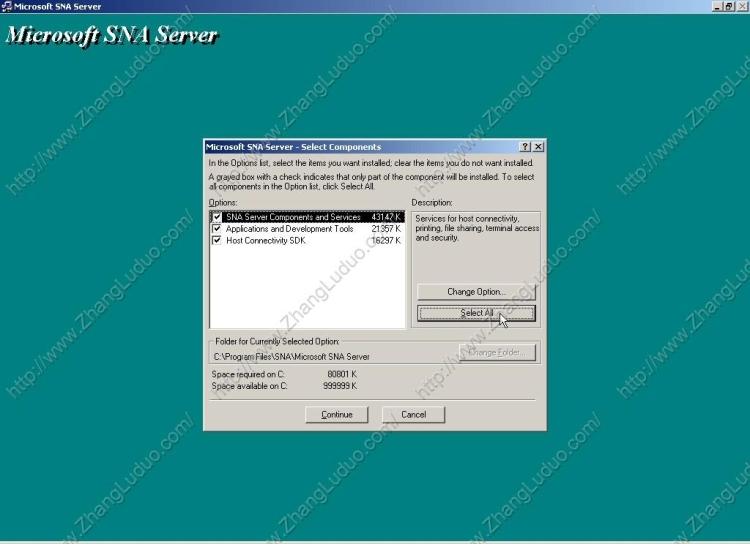
Task: Select the SNA Server Components and Services row
Action: 308,217
